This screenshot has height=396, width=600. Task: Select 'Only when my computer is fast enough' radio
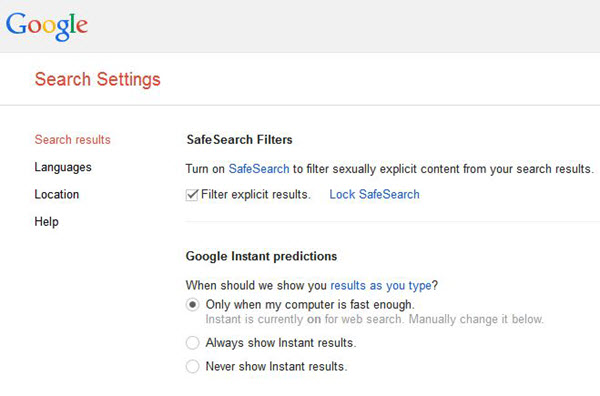(x=192, y=305)
